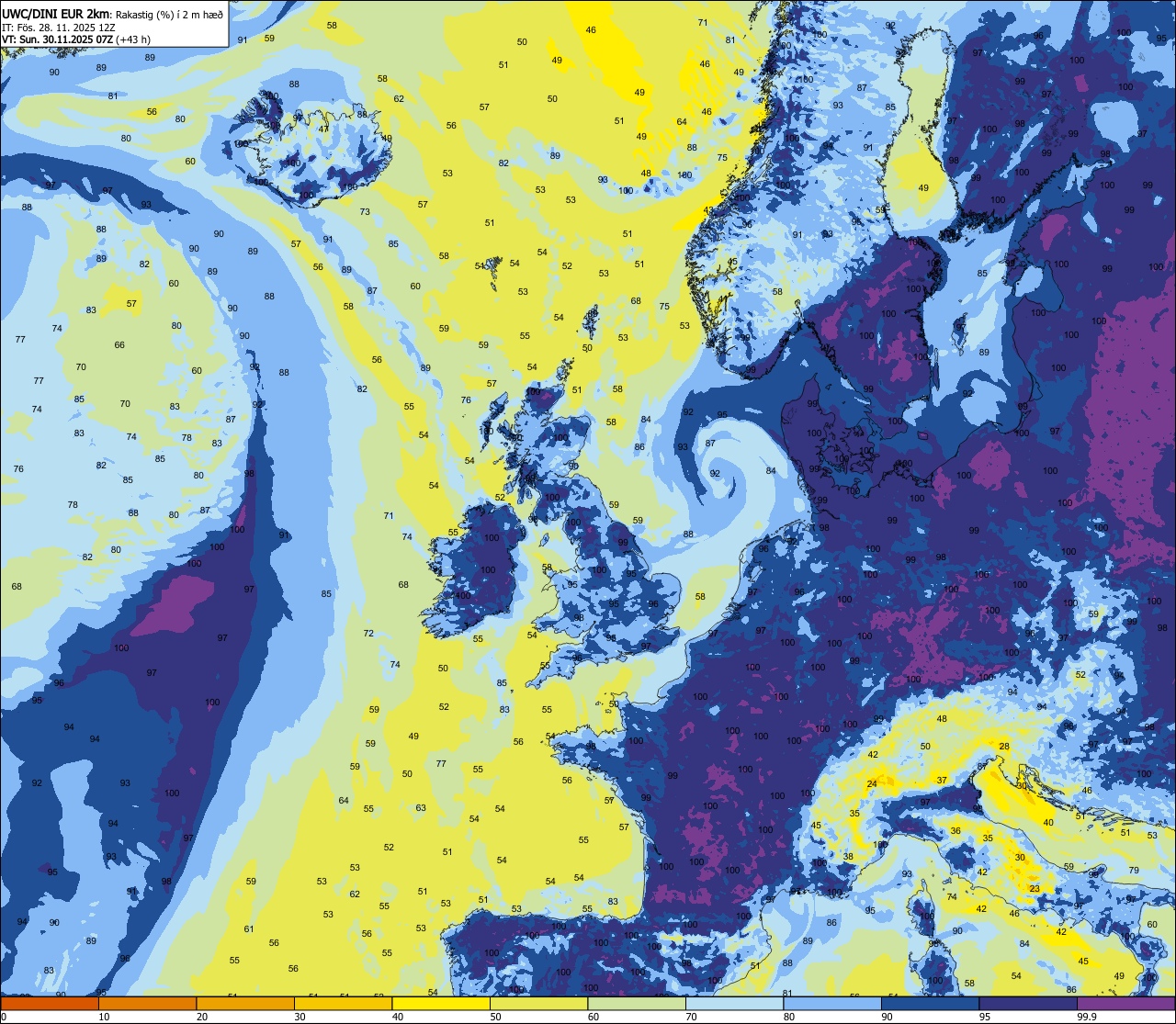The image size is (1176, 1024).
Task: Click the 95–99.9 dark navy legend segment
Action: (1028, 1004)
